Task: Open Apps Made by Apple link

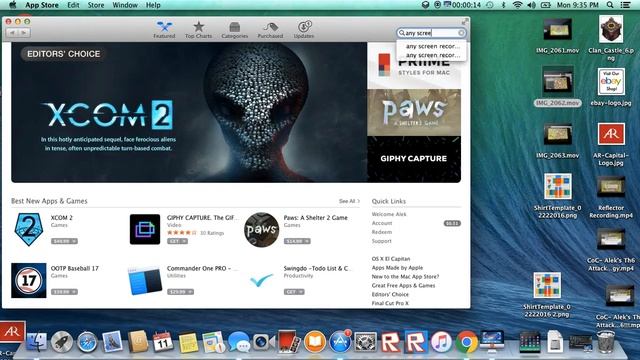Action: tap(397, 268)
